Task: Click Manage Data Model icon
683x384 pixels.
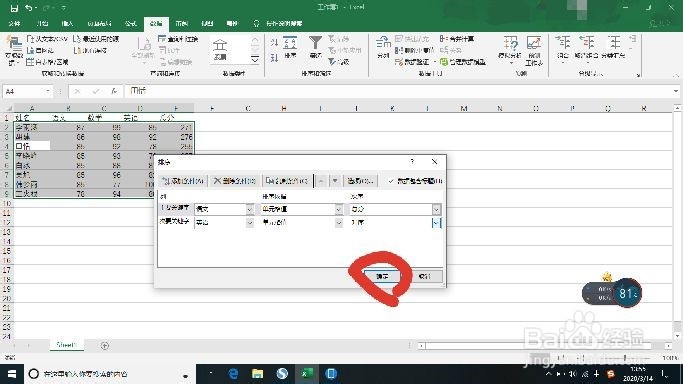Action: 444,62
